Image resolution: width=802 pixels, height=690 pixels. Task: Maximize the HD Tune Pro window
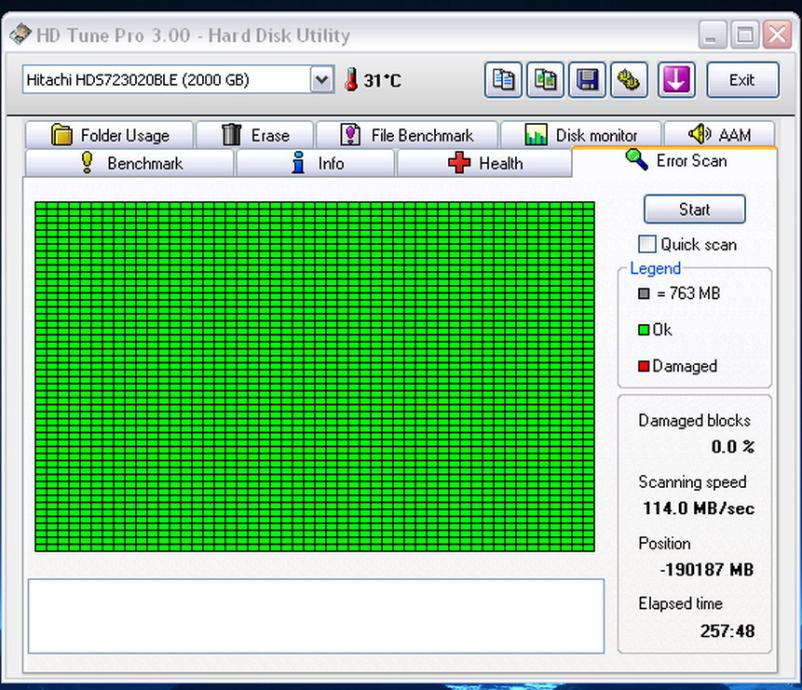[x=745, y=35]
